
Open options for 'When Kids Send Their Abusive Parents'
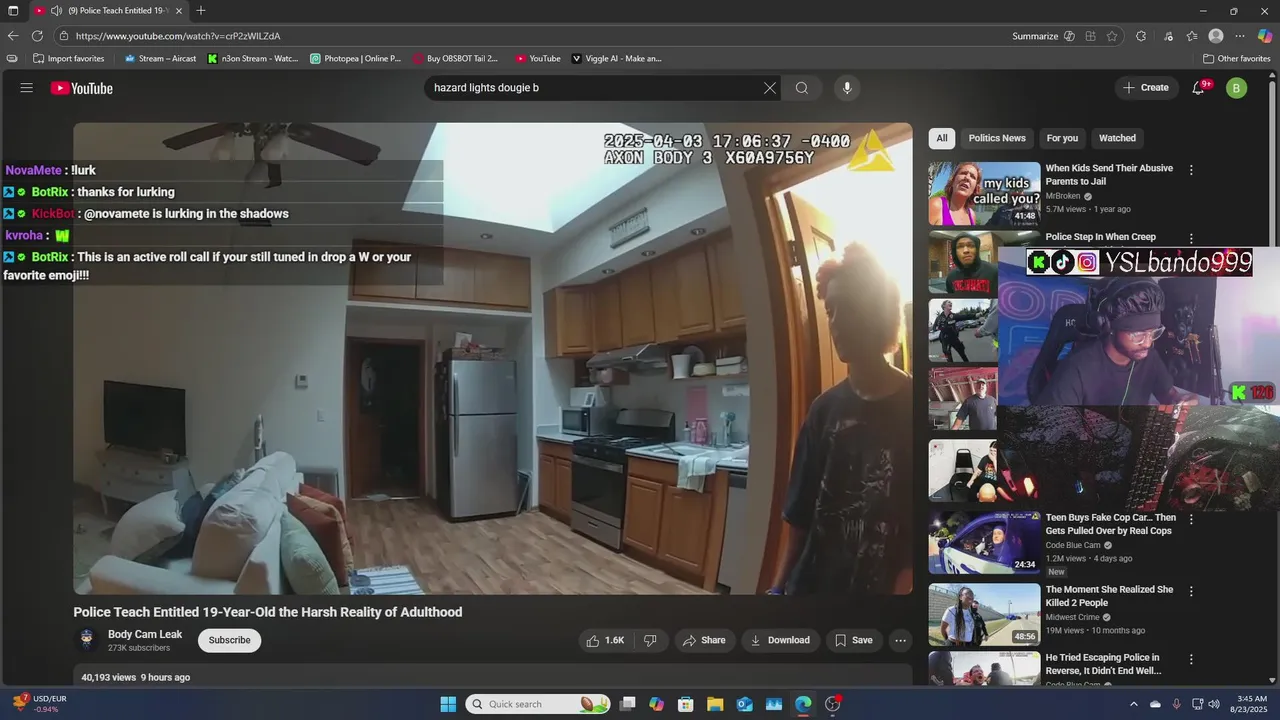pyautogui.click(x=1191, y=170)
